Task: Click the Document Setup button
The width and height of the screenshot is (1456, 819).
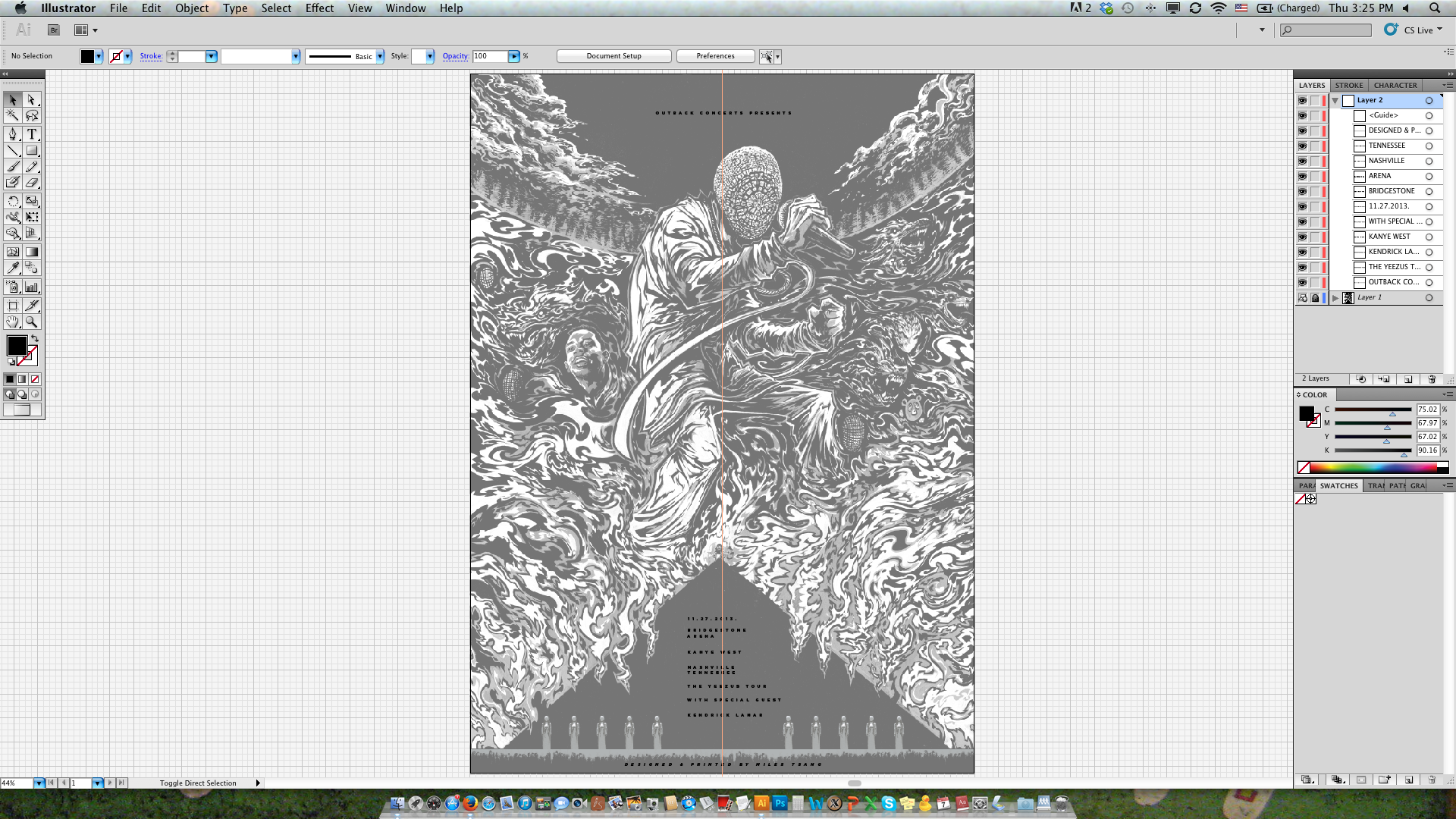Action: pos(613,56)
